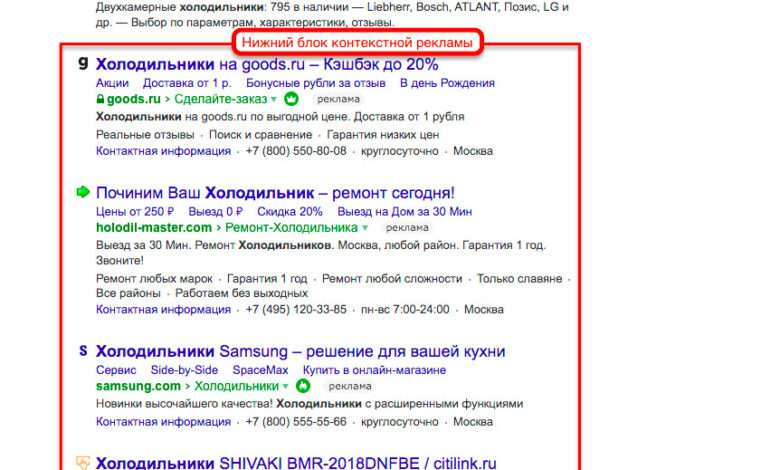Screen dimensions: 780x470
Task: Click the green arrow favicon of holodil-master ad
Action: [x=83, y=191]
